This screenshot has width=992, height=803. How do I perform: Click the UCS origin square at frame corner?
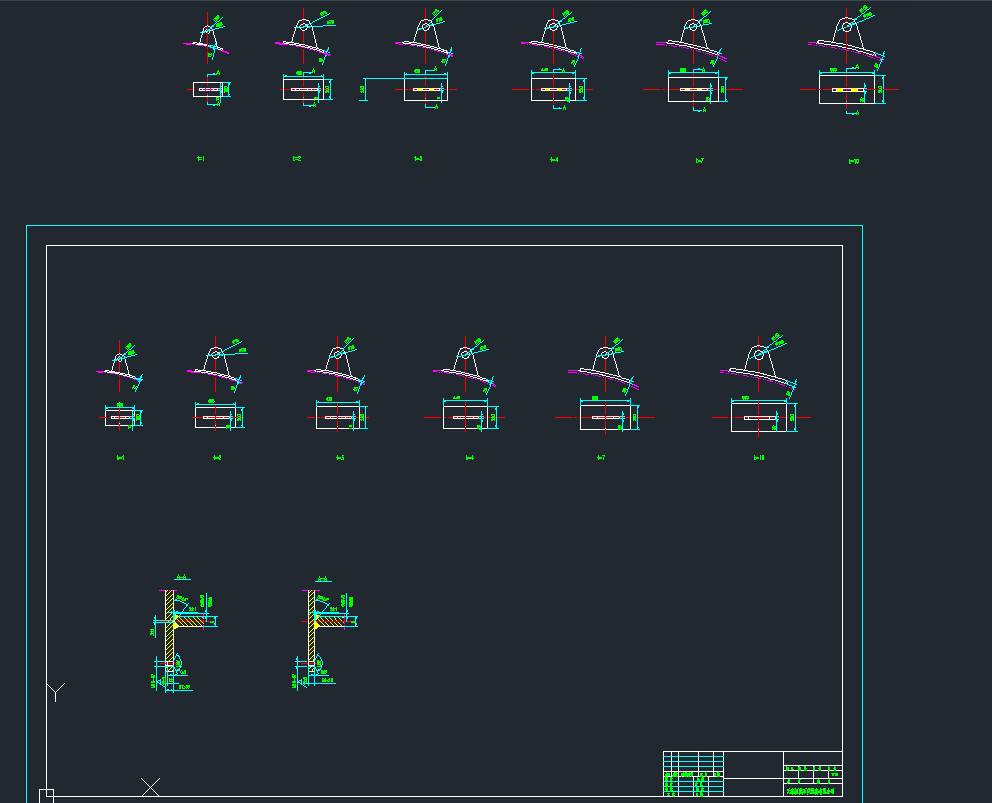point(46,795)
